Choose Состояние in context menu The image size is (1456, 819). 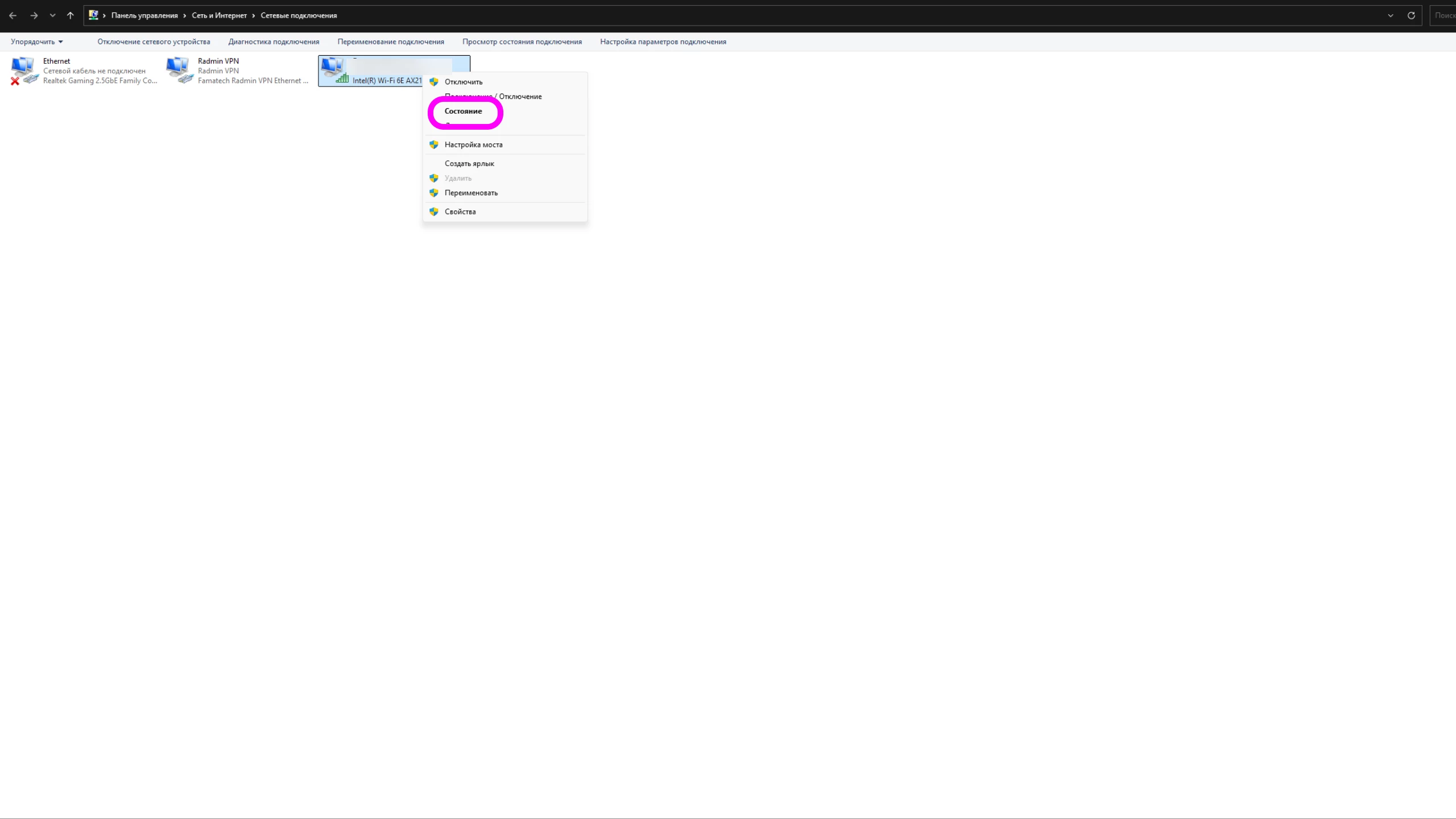click(463, 111)
